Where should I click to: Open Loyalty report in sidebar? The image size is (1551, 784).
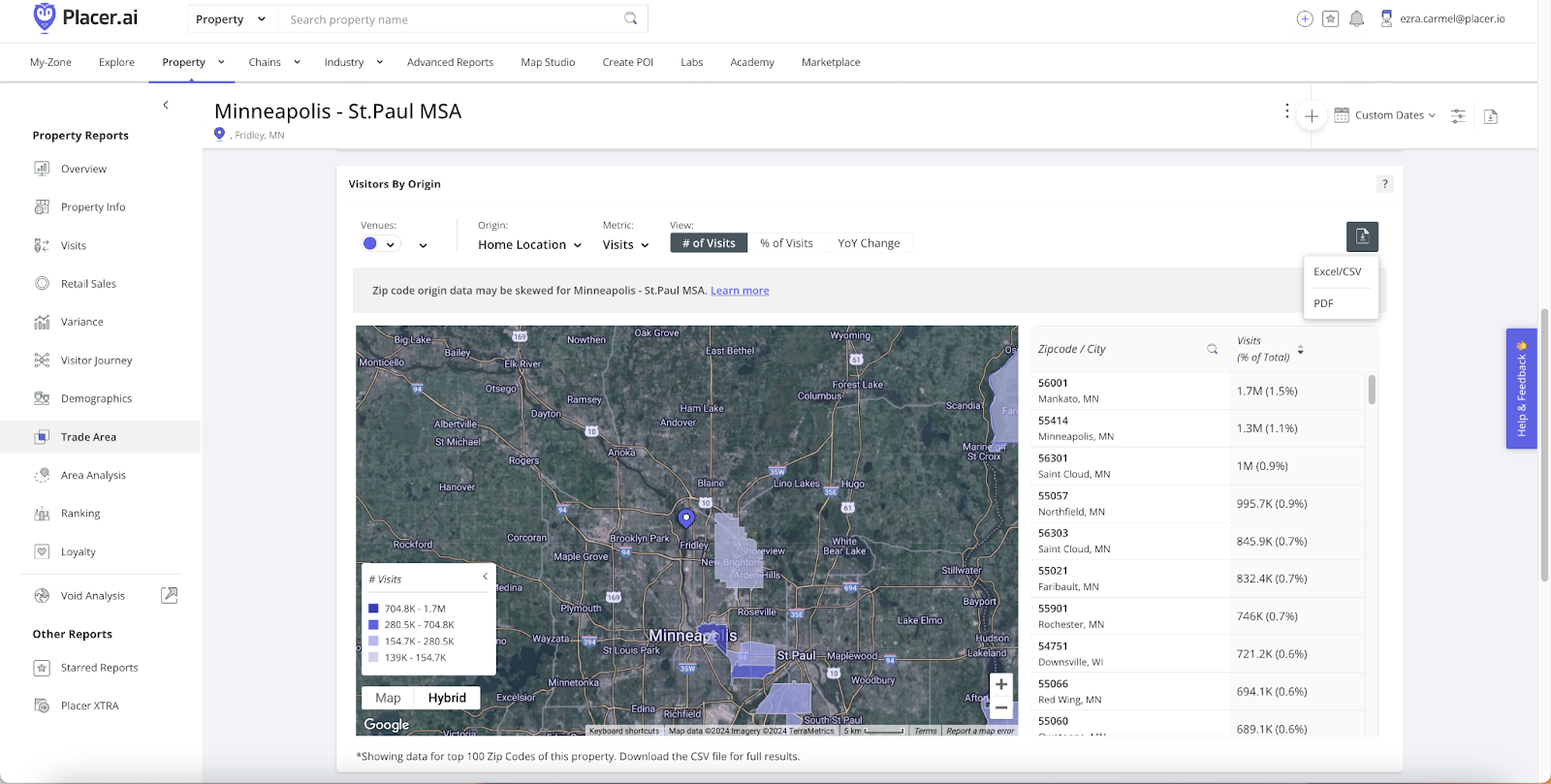pyautogui.click(x=78, y=551)
